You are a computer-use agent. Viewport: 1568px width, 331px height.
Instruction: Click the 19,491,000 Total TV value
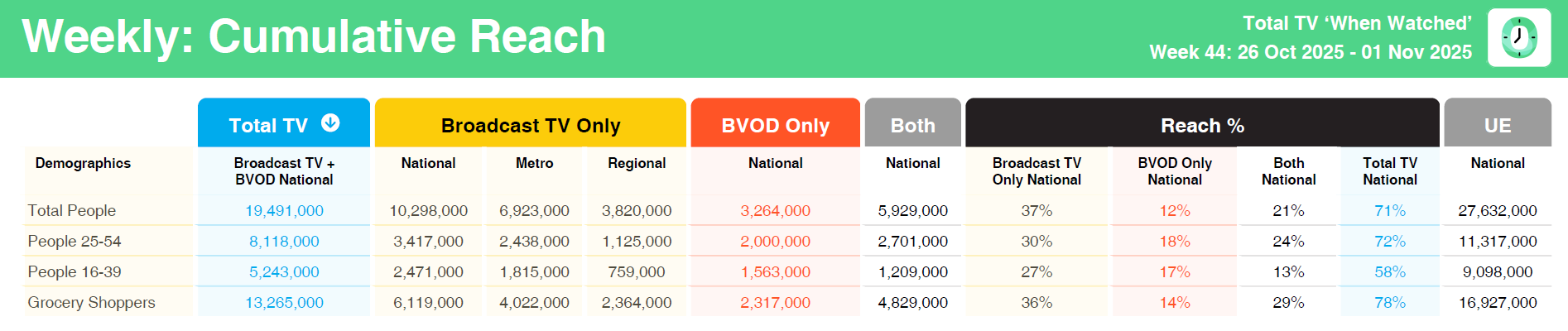tap(284, 210)
